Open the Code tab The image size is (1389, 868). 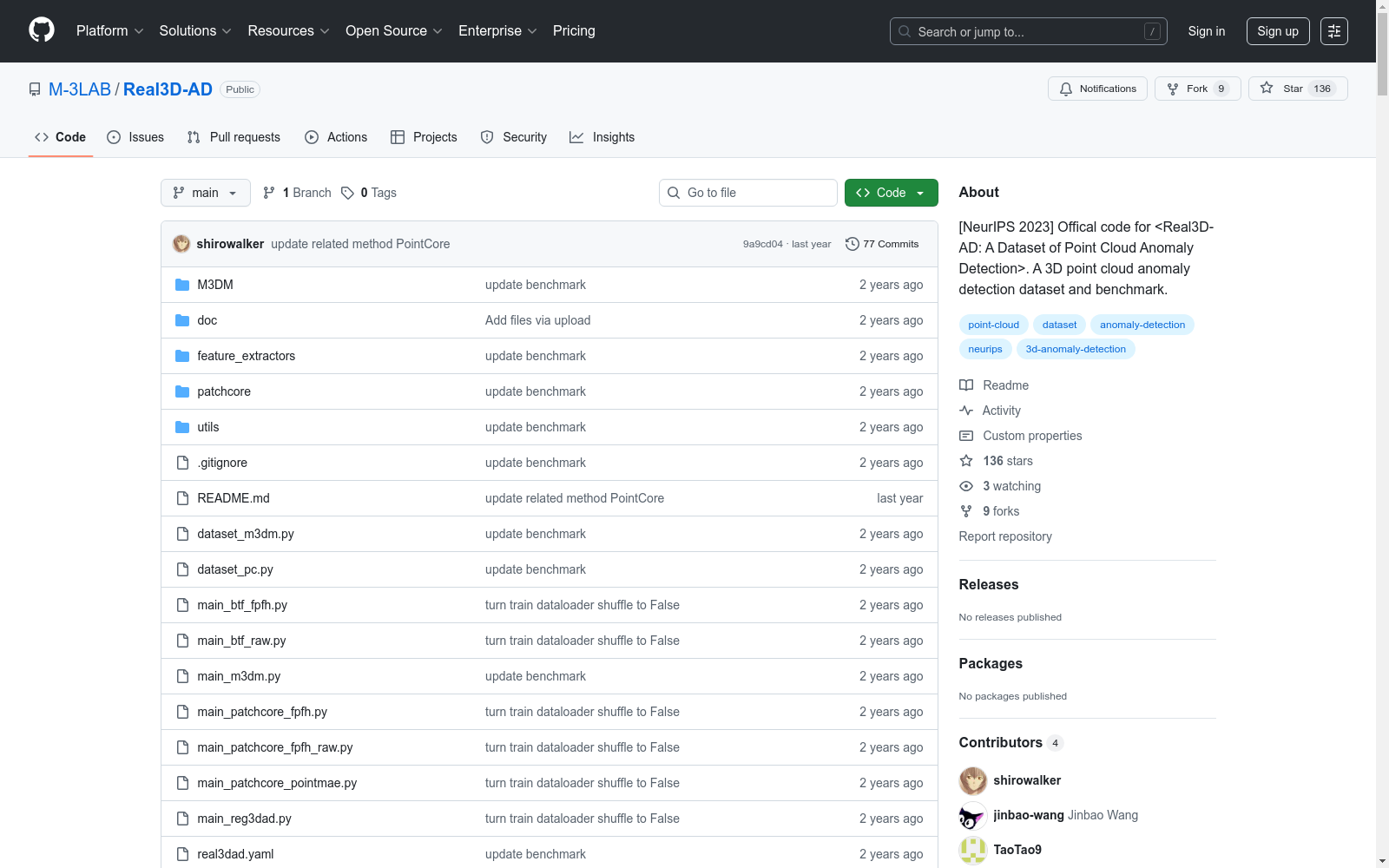click(x=61, y=137)
